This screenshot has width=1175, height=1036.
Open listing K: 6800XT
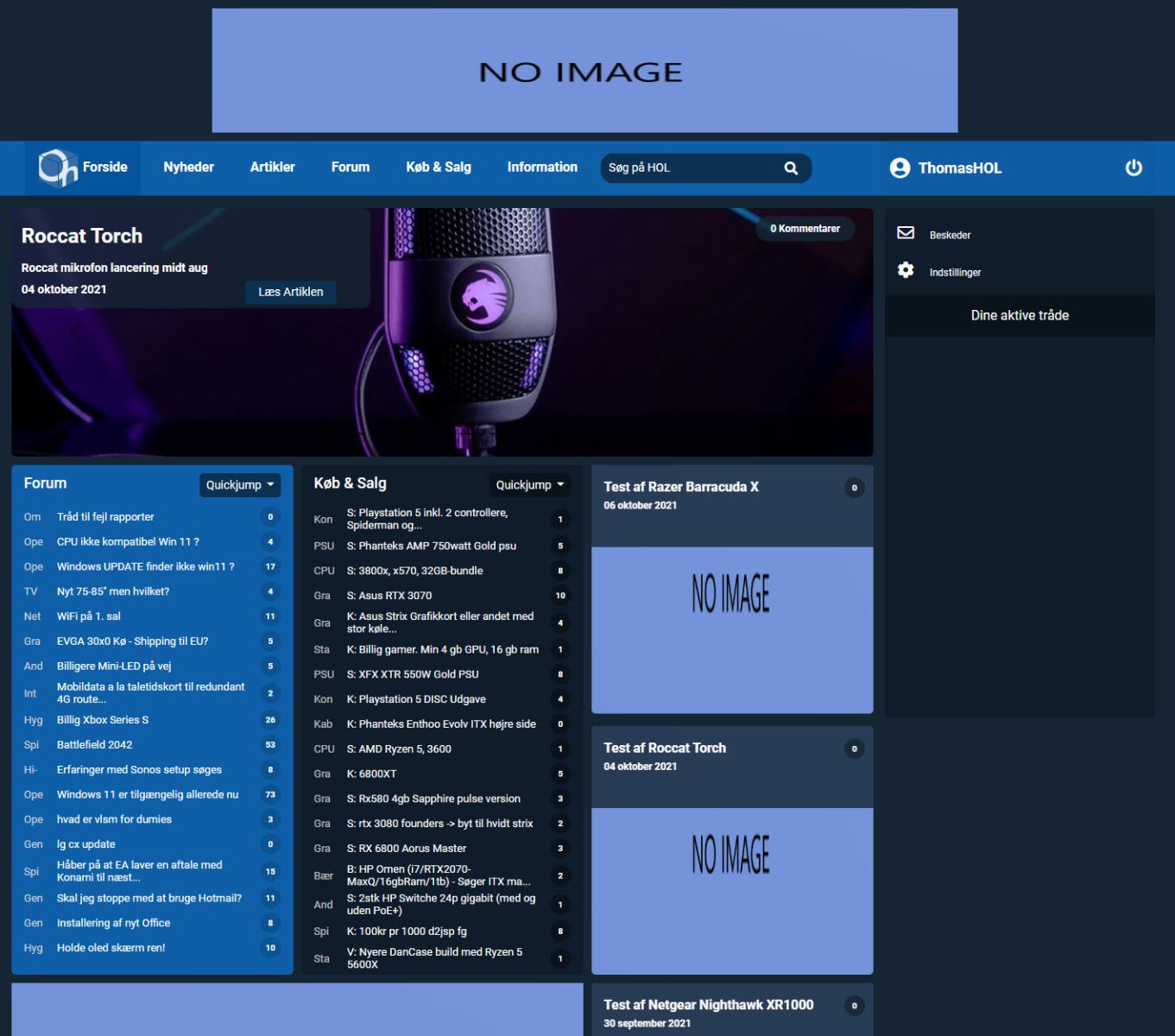(372, 774)
